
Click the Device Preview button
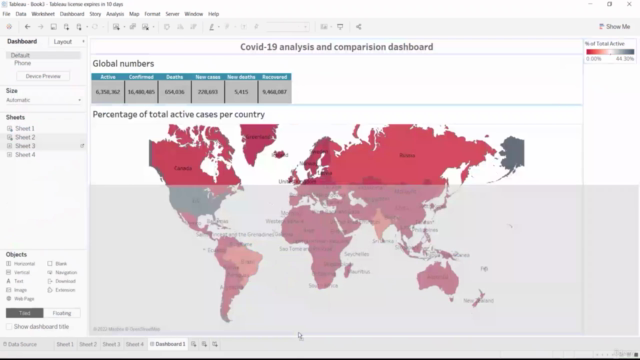point(43,76)
